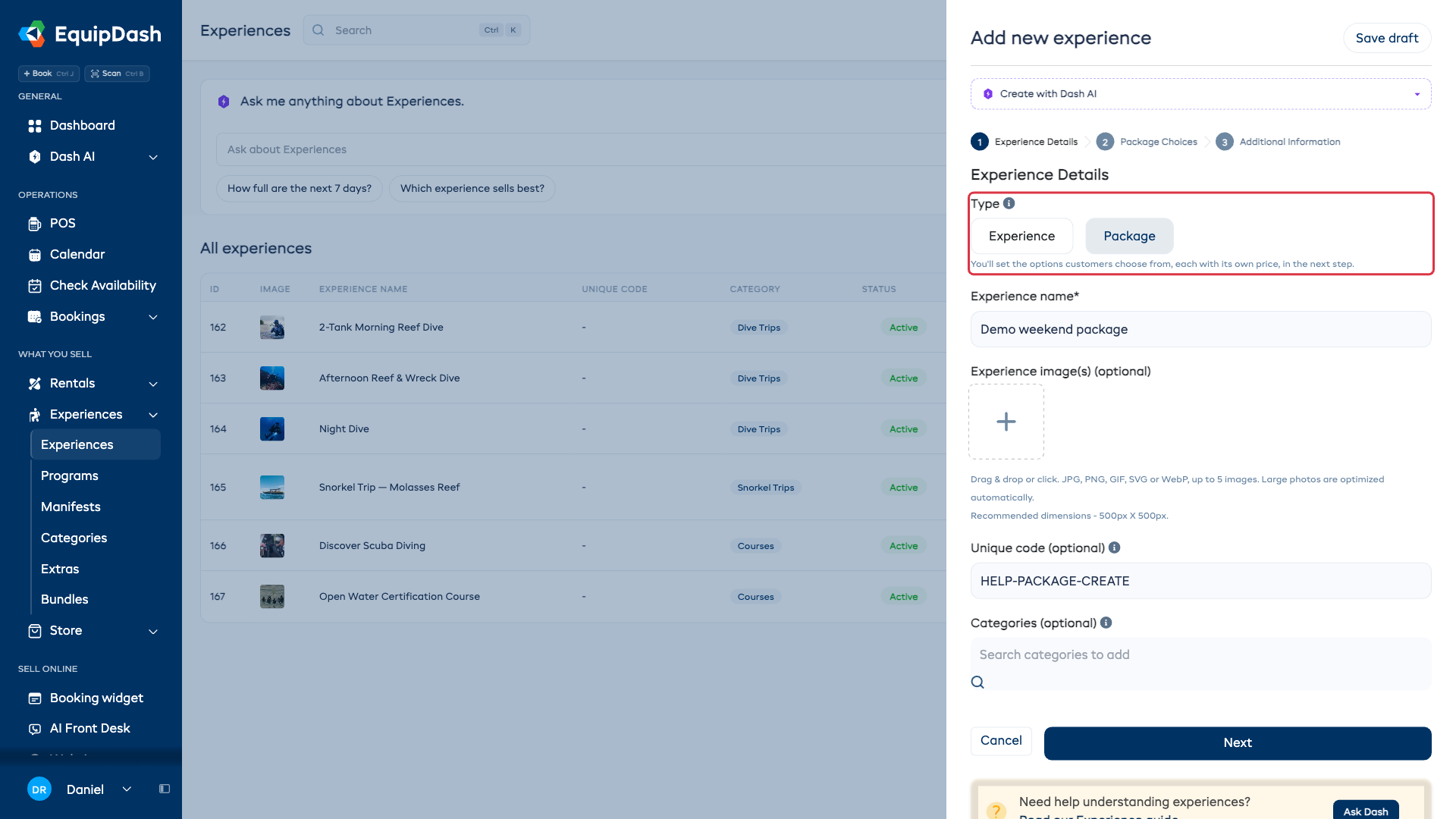Click the Search categories to add field
The image size is (1456, 819).
(x=1201, y=654)
